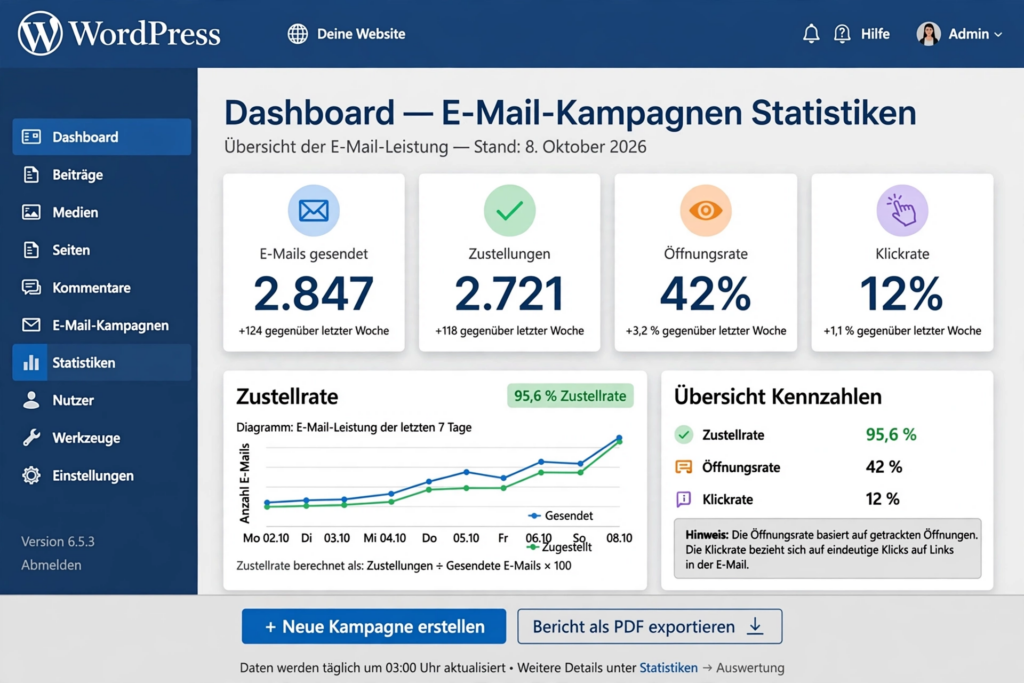Expand the Admin account dropdown arrow

point(998,35)
